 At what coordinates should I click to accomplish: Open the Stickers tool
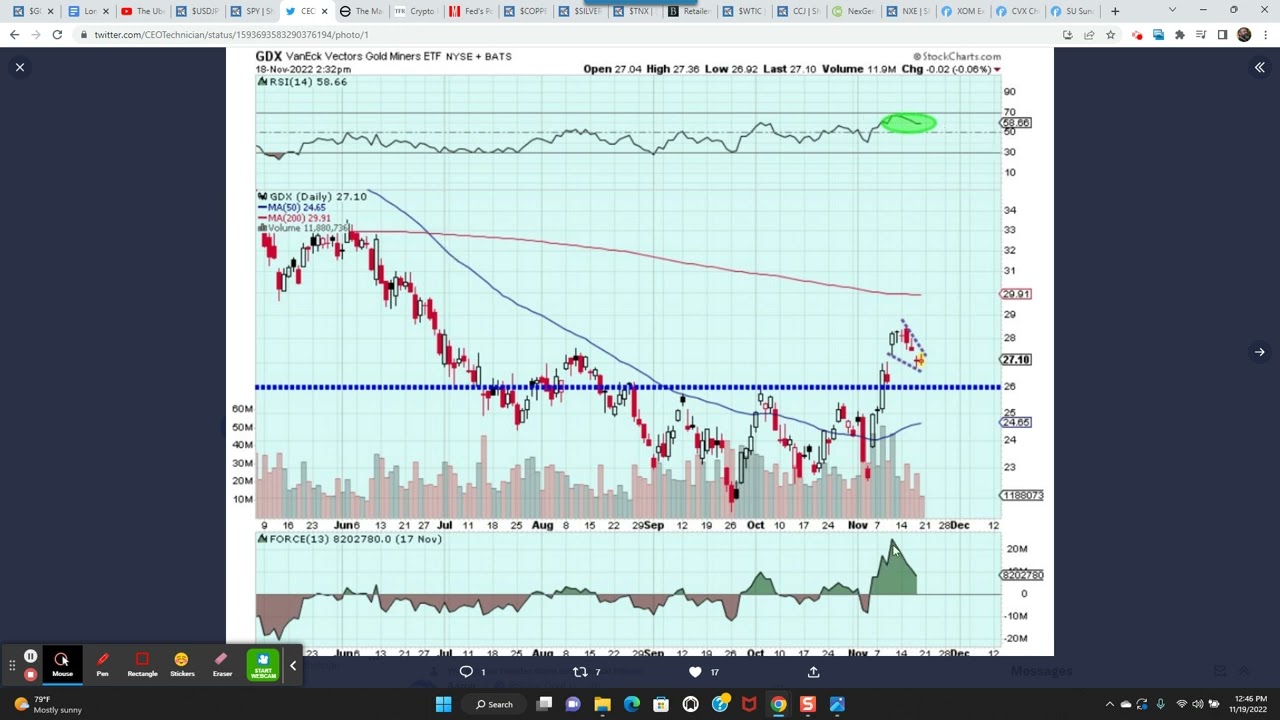pos(182,664)
